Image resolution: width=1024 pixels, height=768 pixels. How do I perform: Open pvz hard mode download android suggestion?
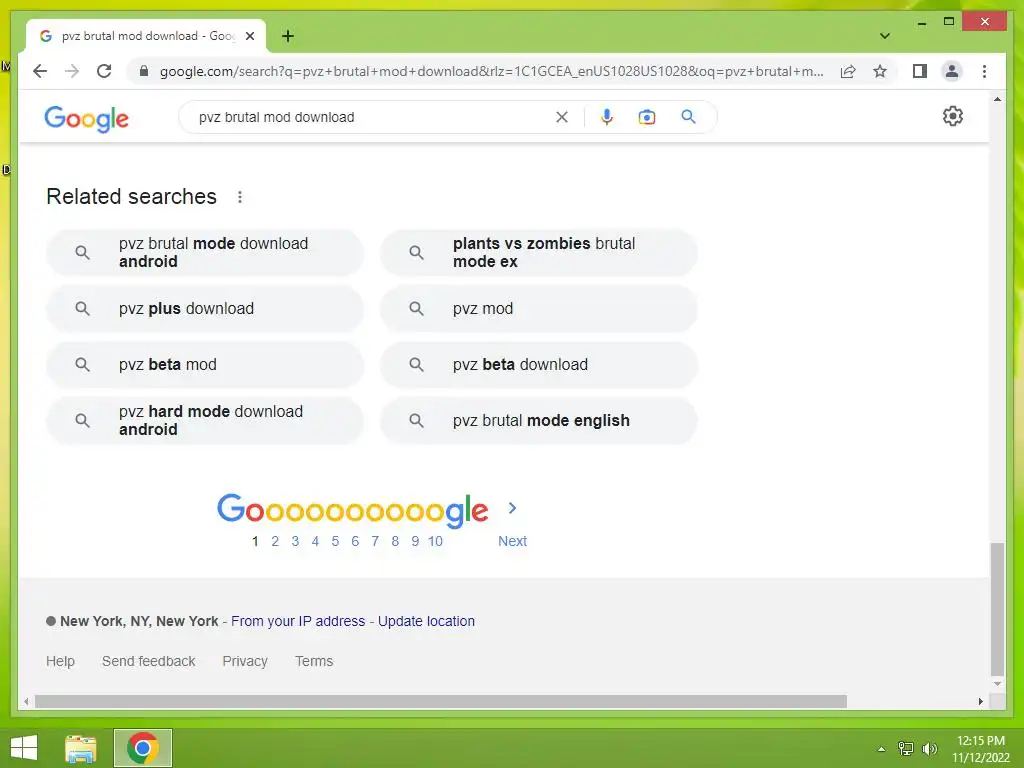[x=204, y=421]
